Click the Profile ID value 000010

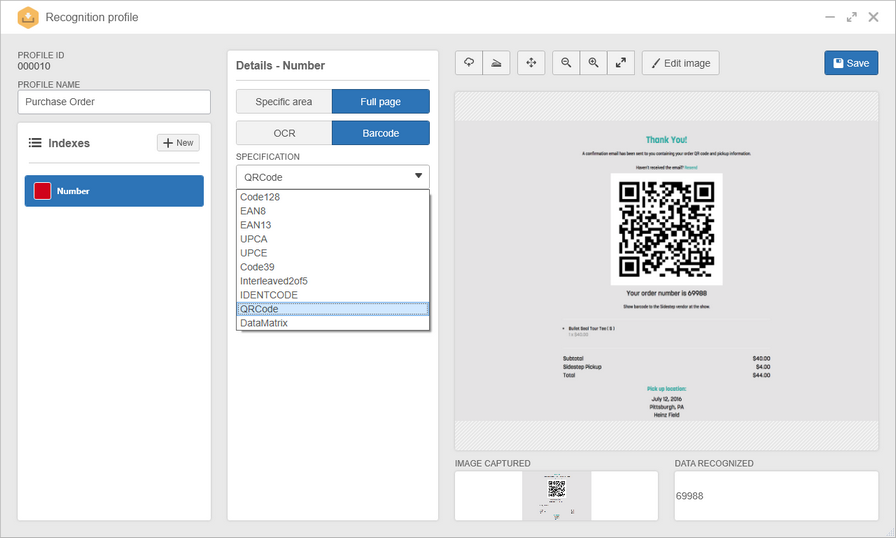click(34, 66)
